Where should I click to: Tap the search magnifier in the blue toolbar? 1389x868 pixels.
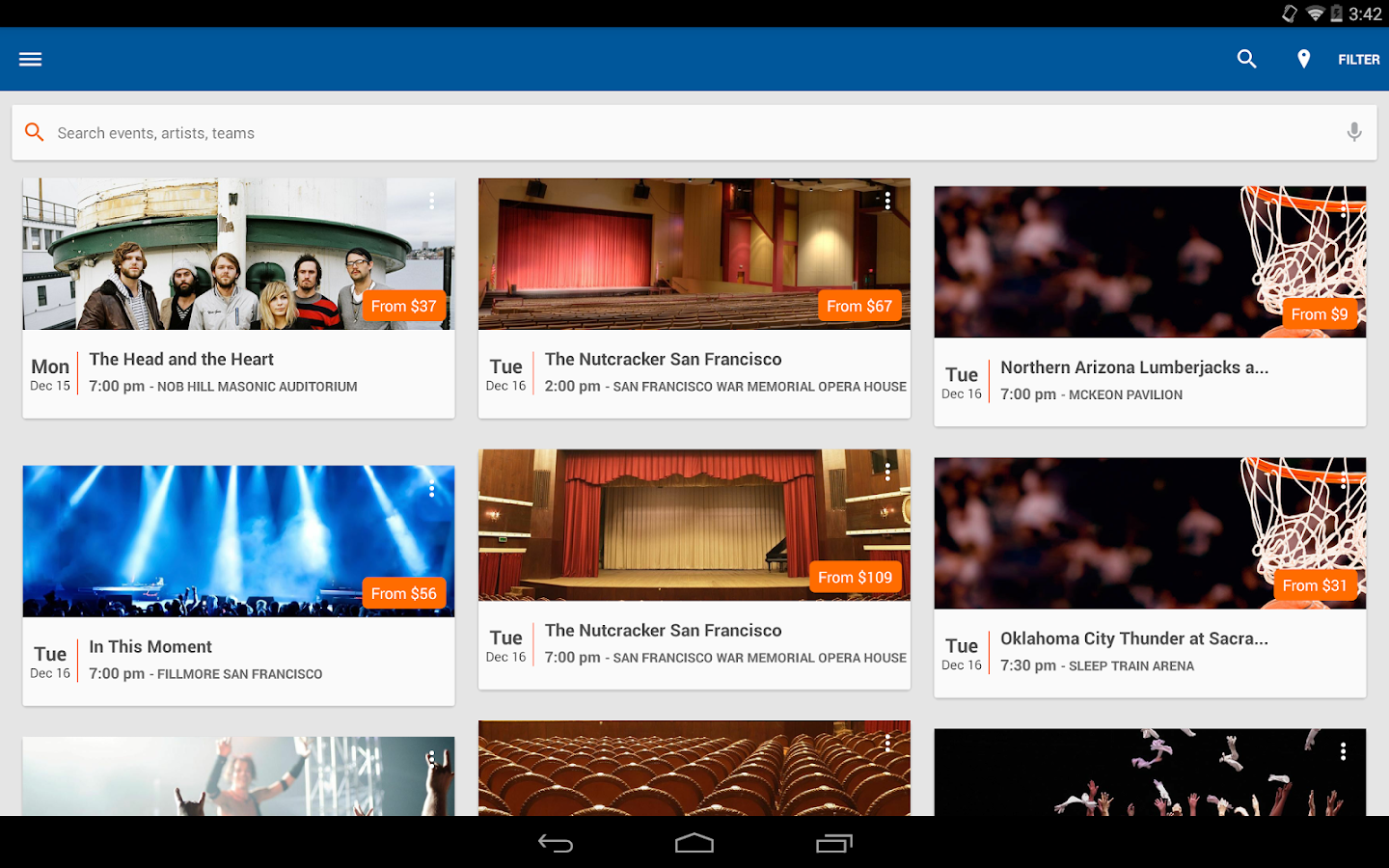1246,59
